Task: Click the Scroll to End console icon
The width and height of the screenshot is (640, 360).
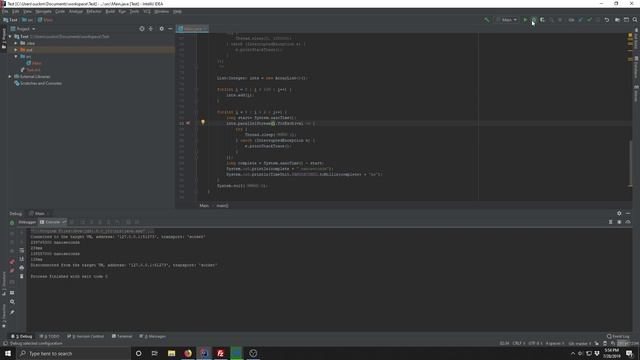Action: point(22,259)
